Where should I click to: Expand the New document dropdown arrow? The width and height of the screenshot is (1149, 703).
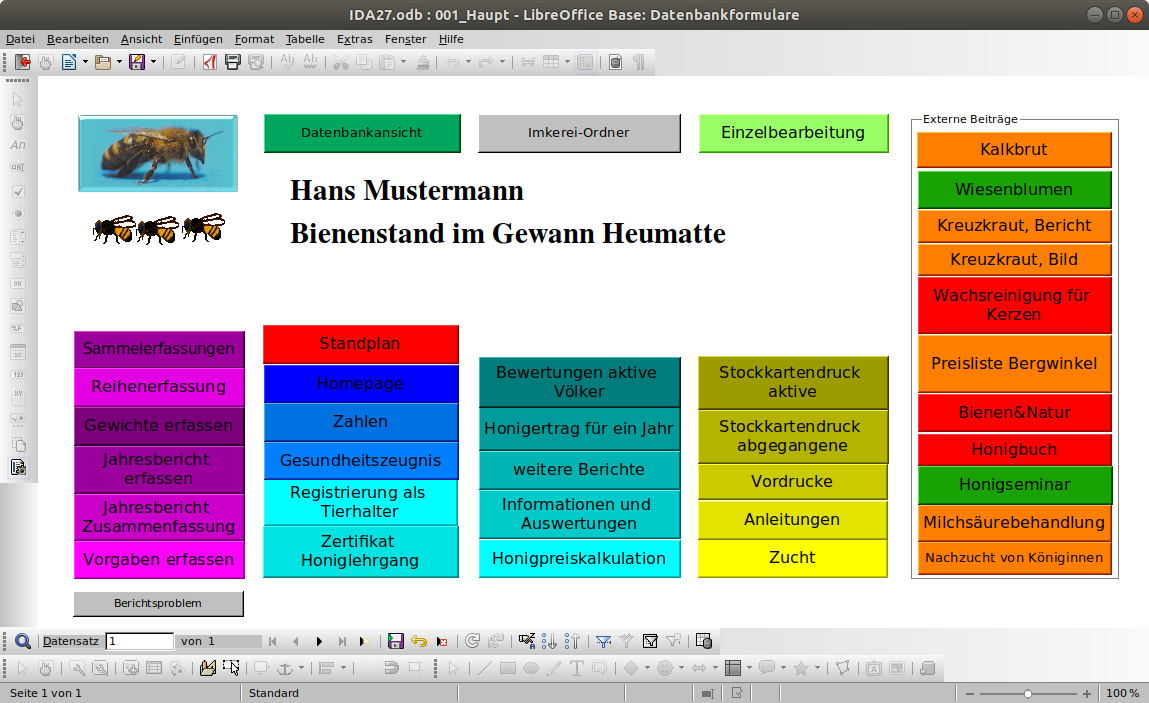click(85, 62)
